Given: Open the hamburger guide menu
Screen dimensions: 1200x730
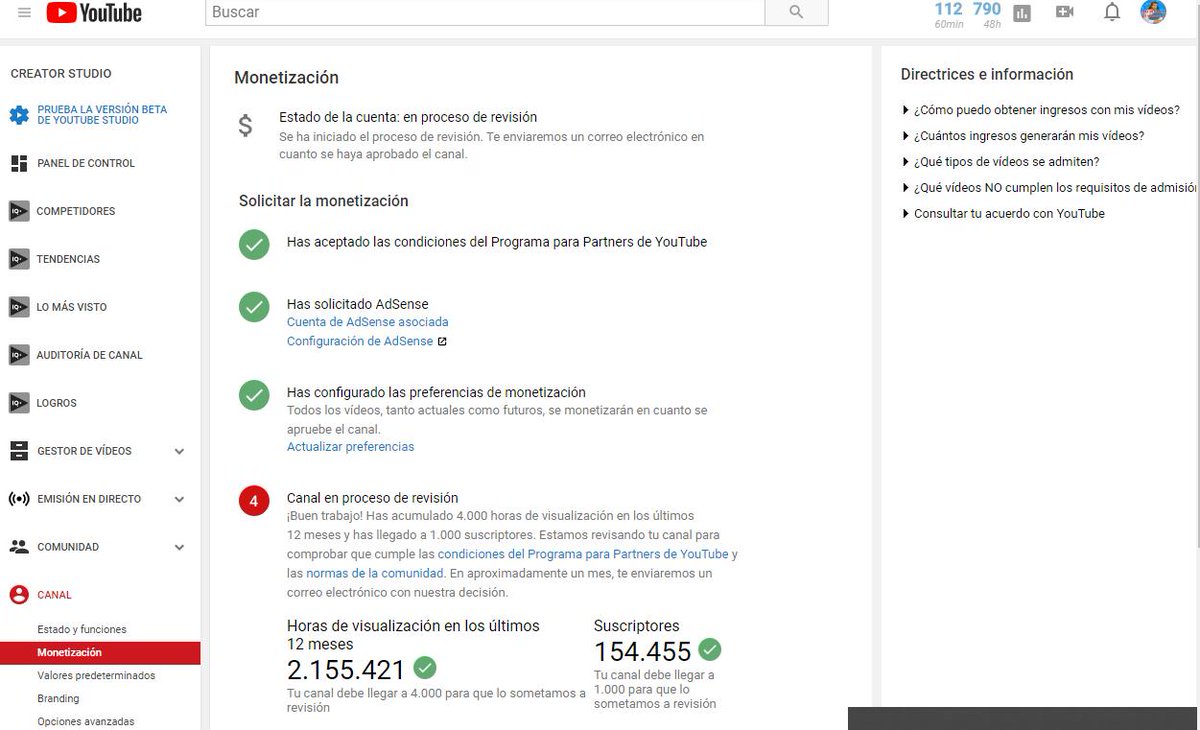Looking at the screenshot, I should click(x=24, y=12).
